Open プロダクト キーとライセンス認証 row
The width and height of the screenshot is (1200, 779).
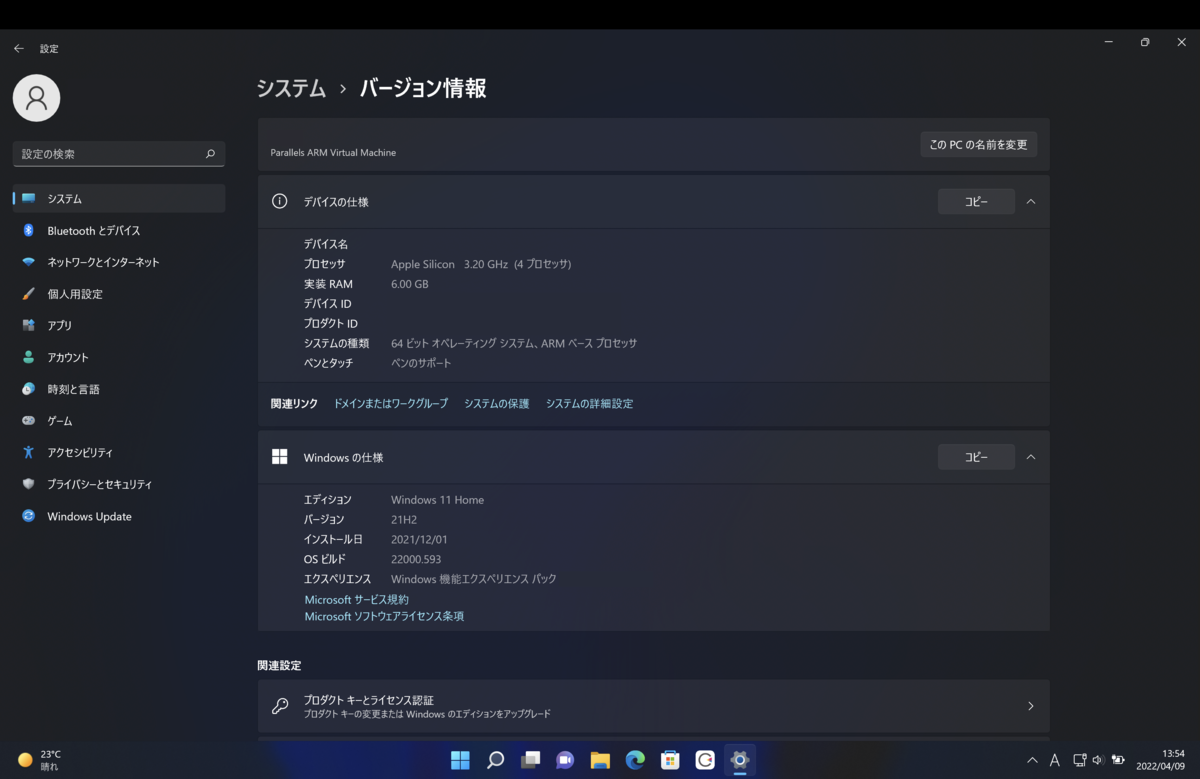[654, 706]
